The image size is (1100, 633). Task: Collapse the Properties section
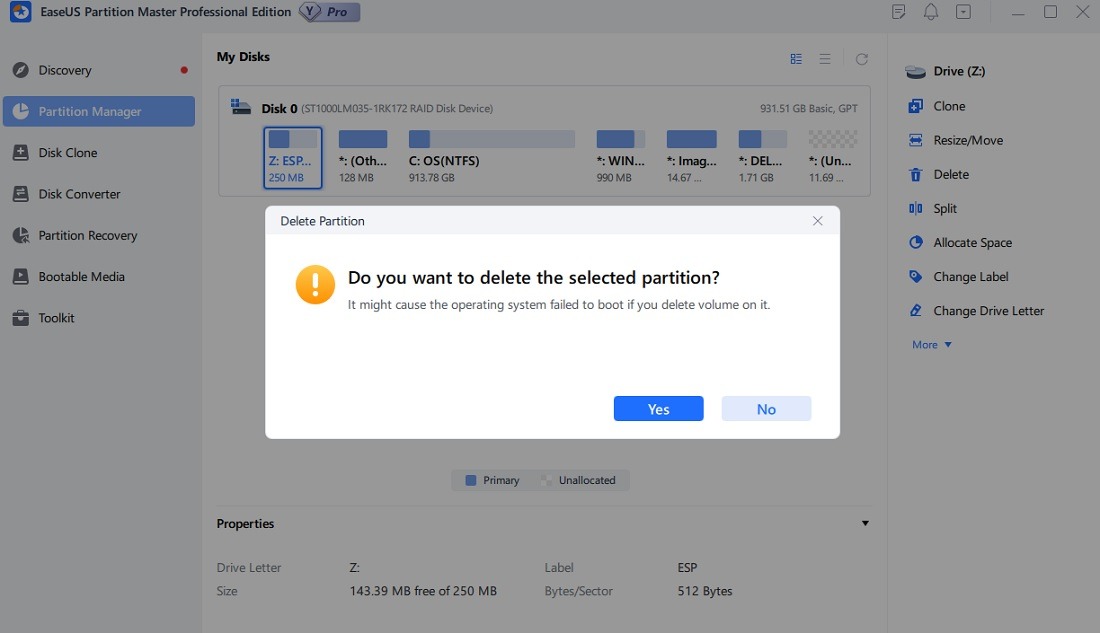tap(865, 523)
